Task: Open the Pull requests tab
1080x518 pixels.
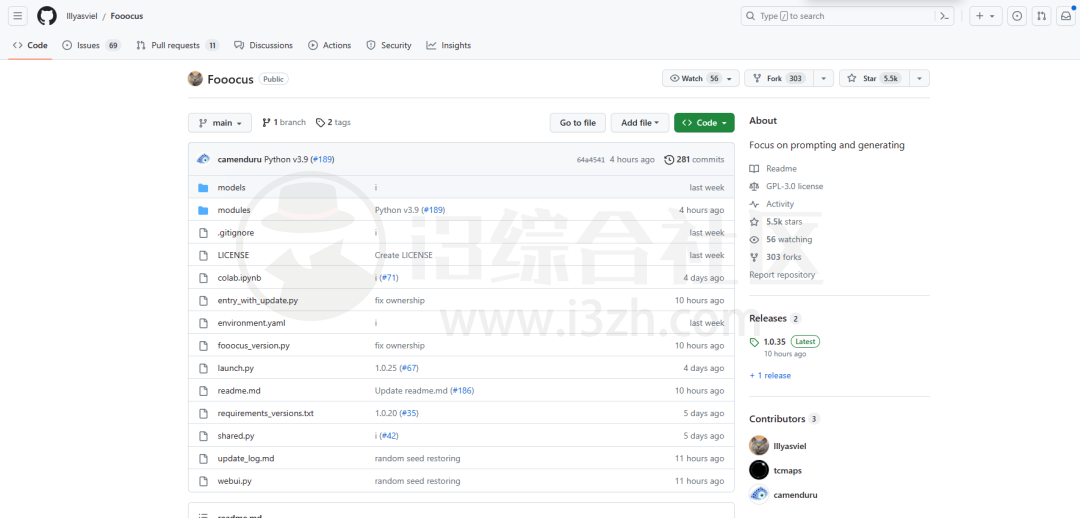Action: 178,45
